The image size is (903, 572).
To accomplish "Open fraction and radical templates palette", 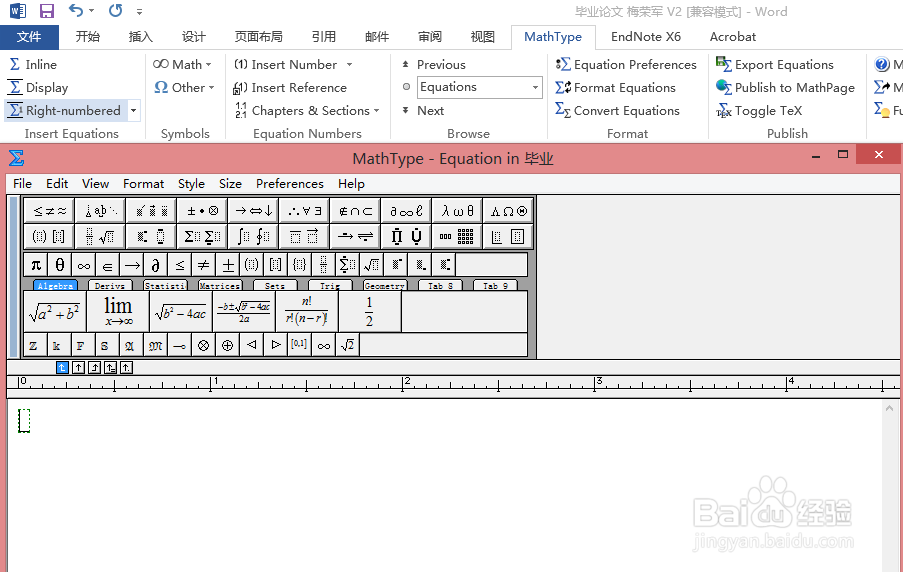I will [x=100, y=236].
